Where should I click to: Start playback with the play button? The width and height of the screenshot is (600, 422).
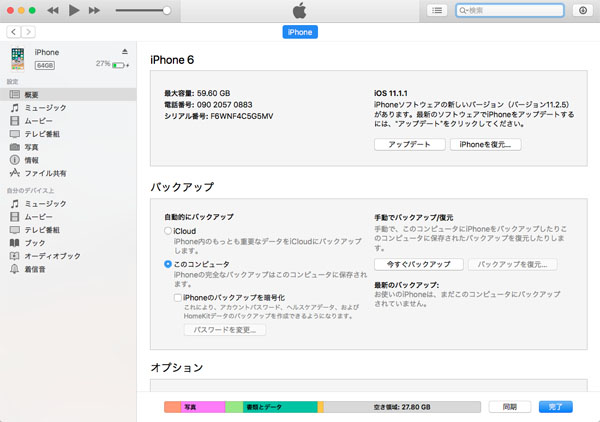73,10
